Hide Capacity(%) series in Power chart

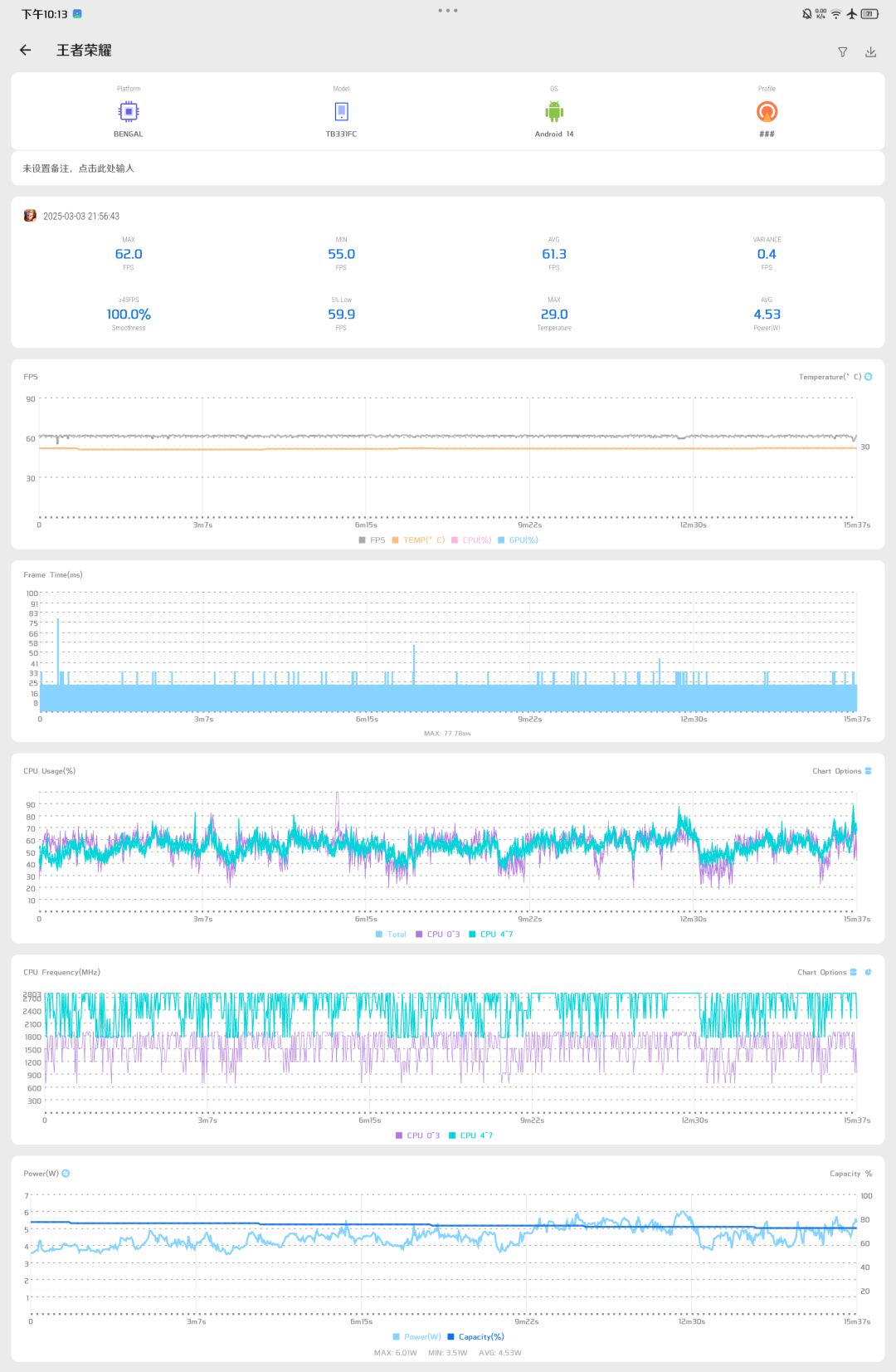pos(475,1336)
